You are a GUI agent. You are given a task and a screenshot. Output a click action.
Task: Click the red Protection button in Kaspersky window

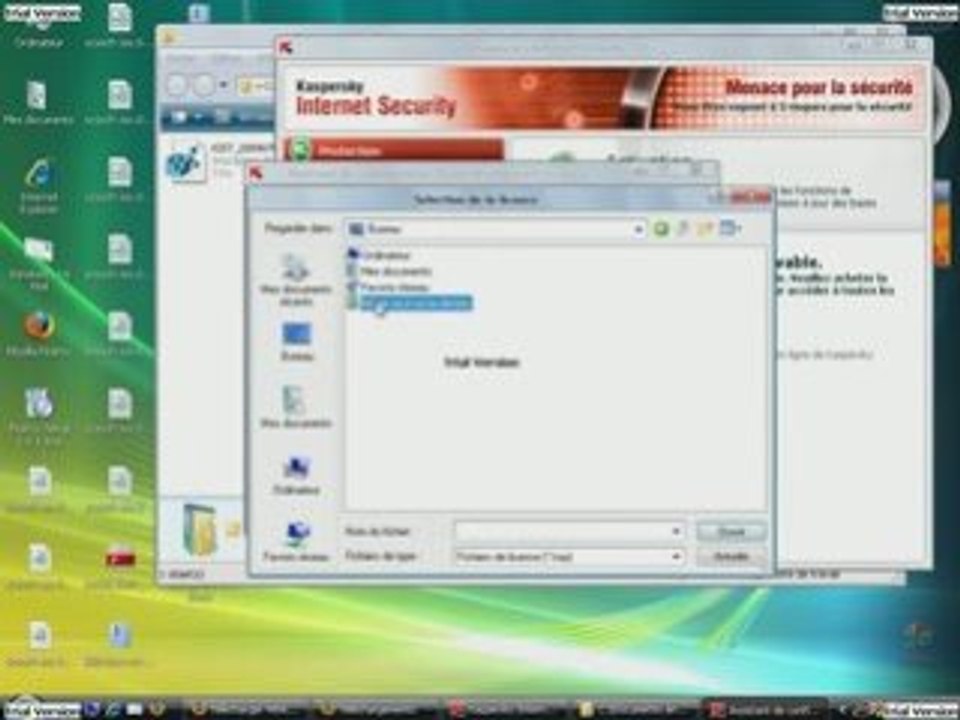click(394, 150)
